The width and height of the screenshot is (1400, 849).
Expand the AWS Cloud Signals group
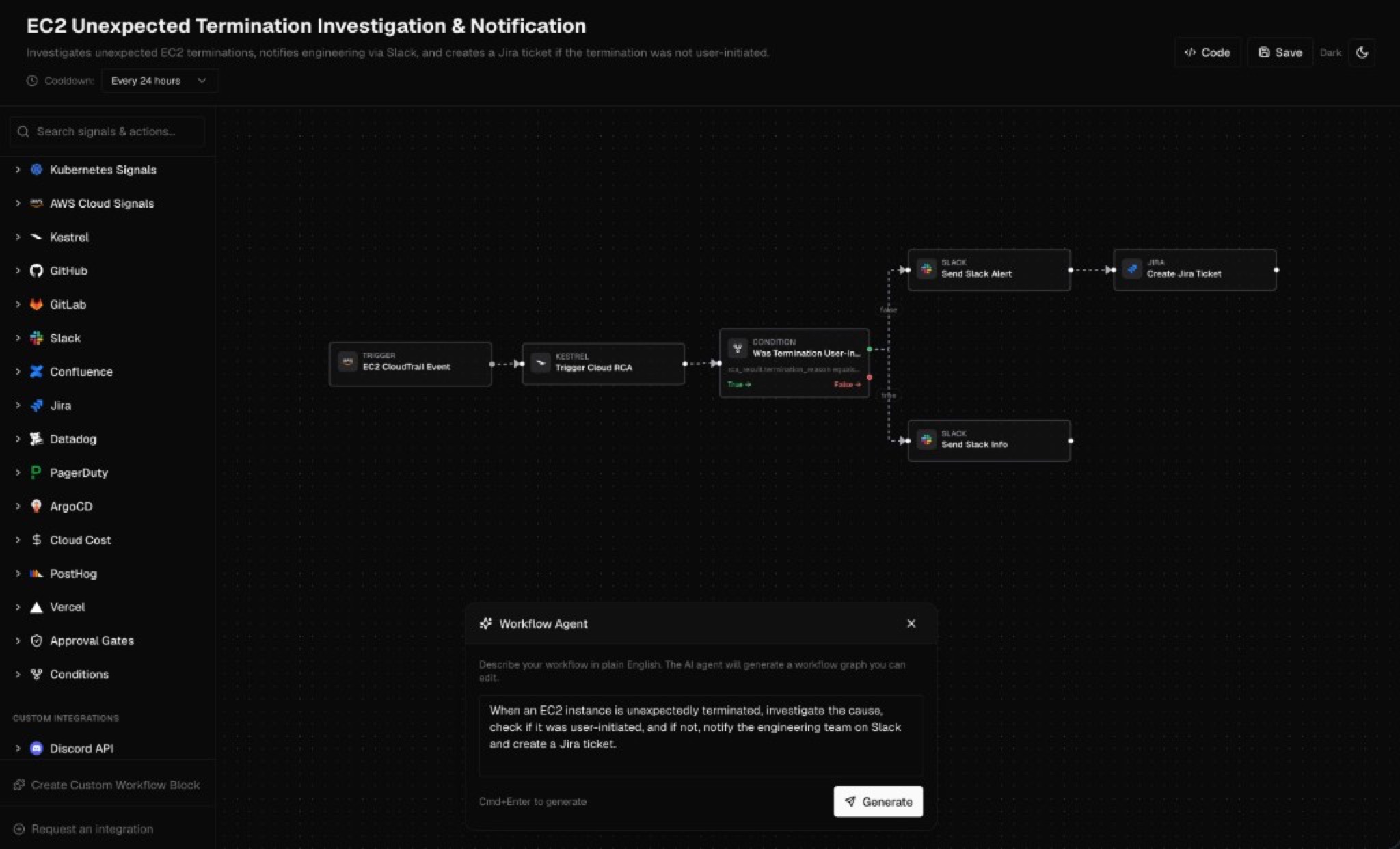18,203
